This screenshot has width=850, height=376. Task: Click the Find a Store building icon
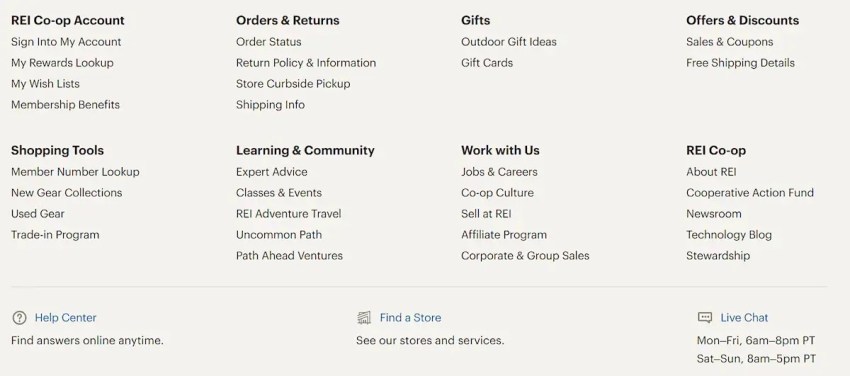click(x=364, y=318)
